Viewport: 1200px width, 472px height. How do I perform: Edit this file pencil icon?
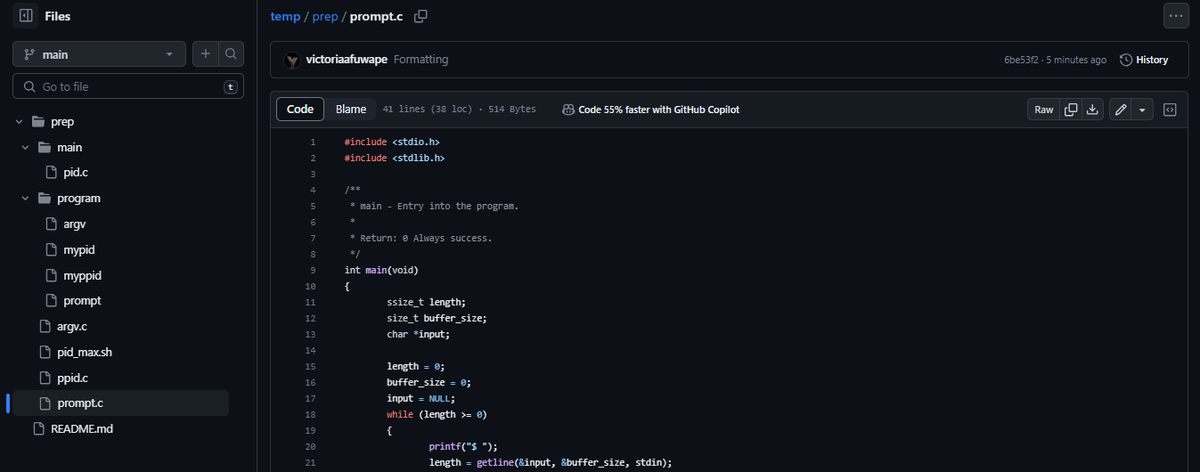coord(1121,109)
